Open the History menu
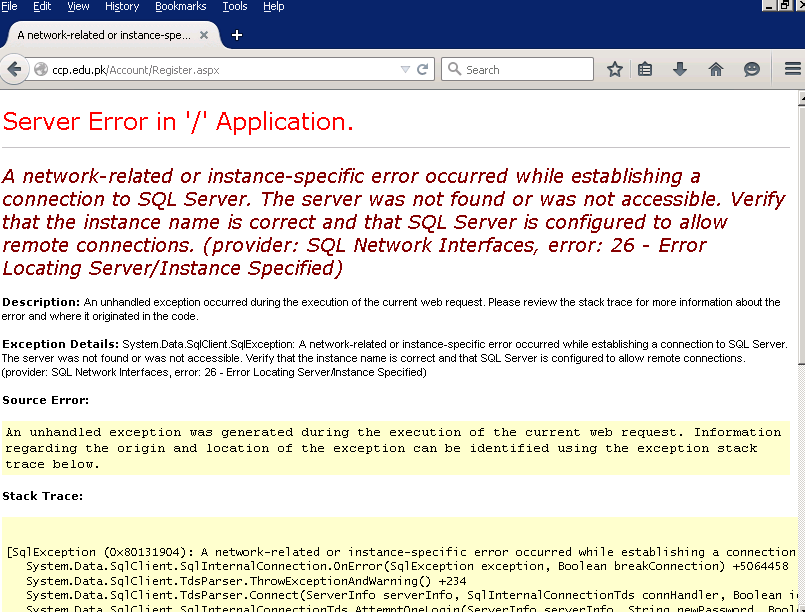 [x=122, y=6]
